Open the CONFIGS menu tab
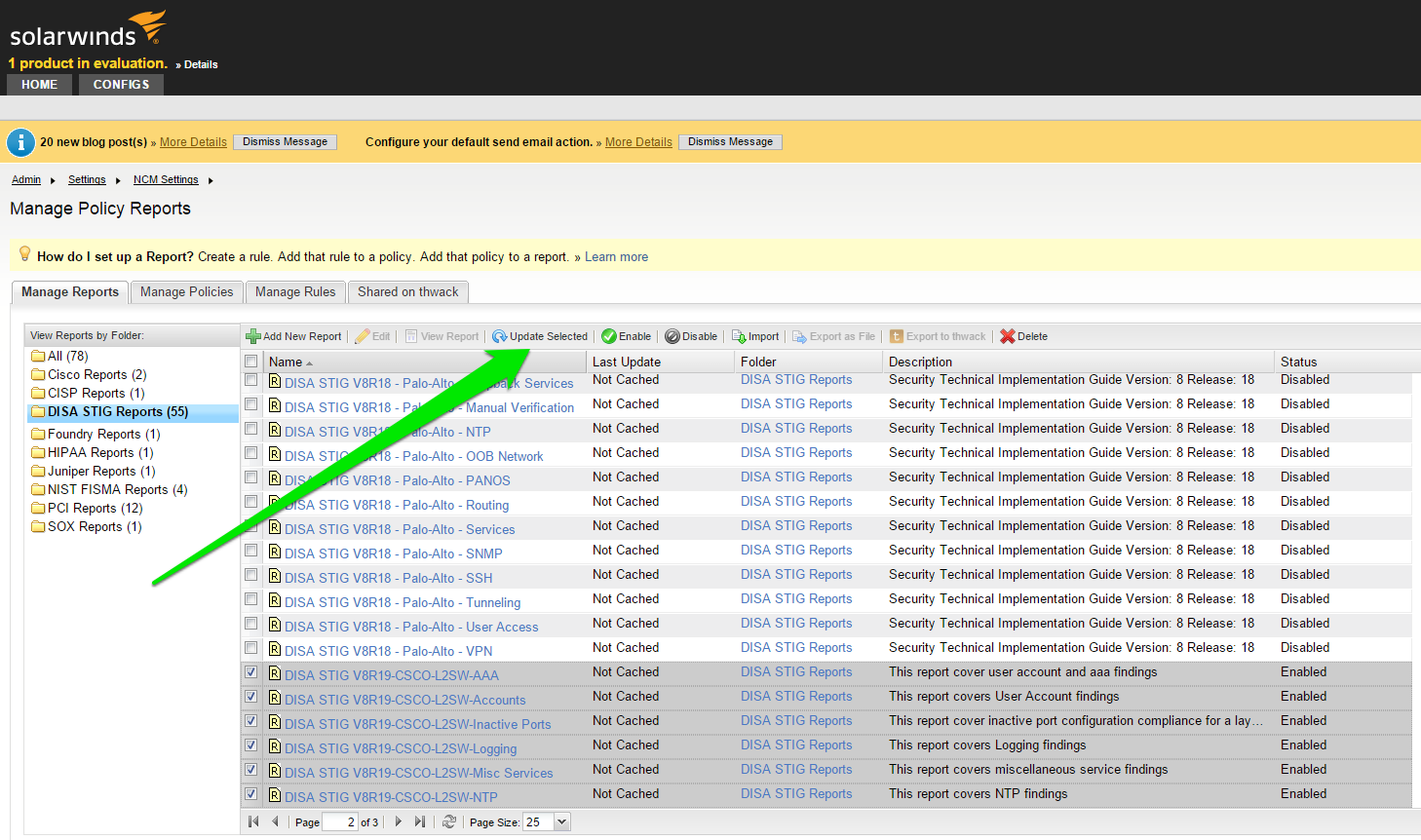 (x=121, y=85)
